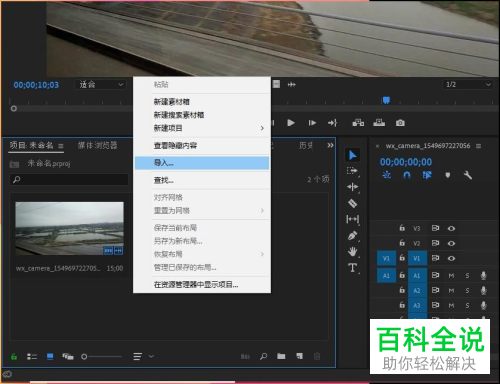
Task: Click the trash Clear icon in project panel
Action: 317,356
